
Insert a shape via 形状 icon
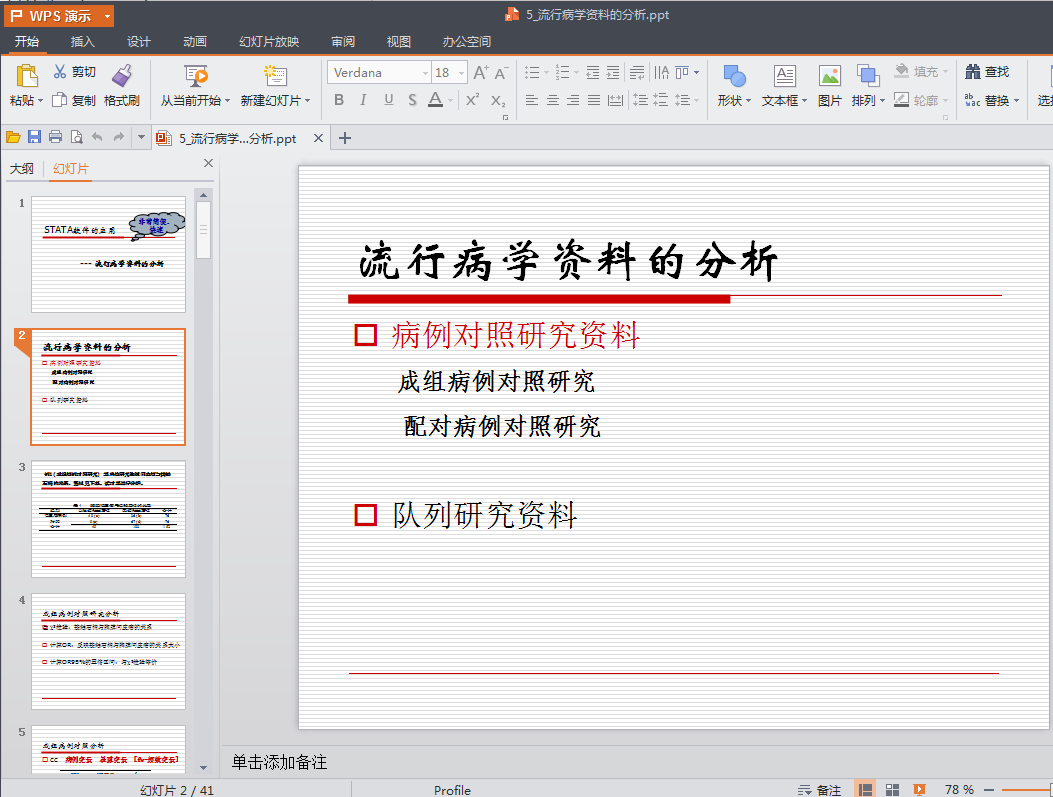pyautogui.click(x=734, y=76)
